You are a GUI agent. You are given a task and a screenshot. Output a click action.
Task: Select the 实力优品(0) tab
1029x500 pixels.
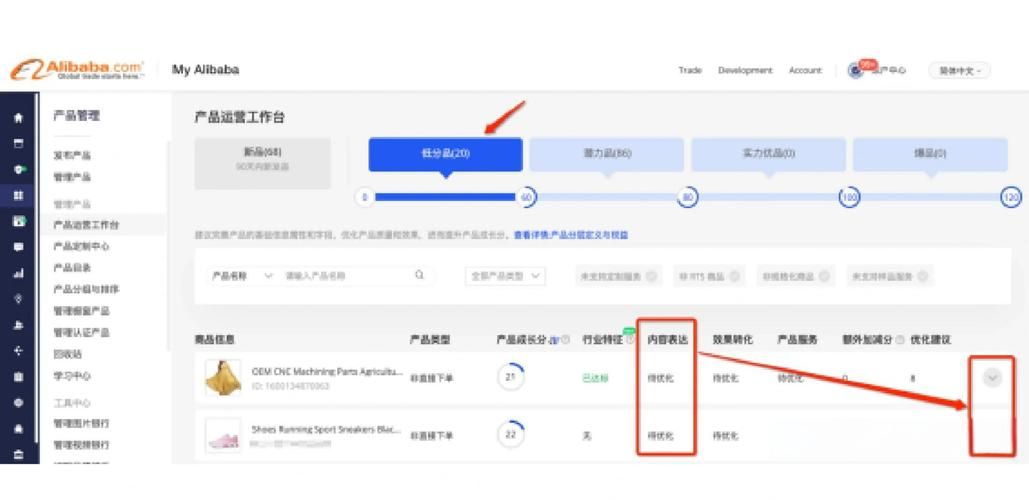[x=768, y=154]
